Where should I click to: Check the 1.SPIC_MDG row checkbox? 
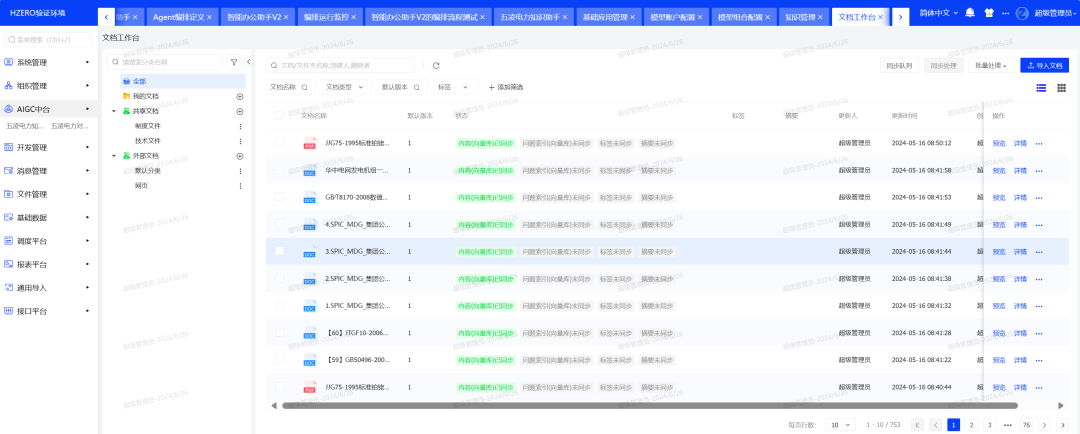[x=279, y=305]
